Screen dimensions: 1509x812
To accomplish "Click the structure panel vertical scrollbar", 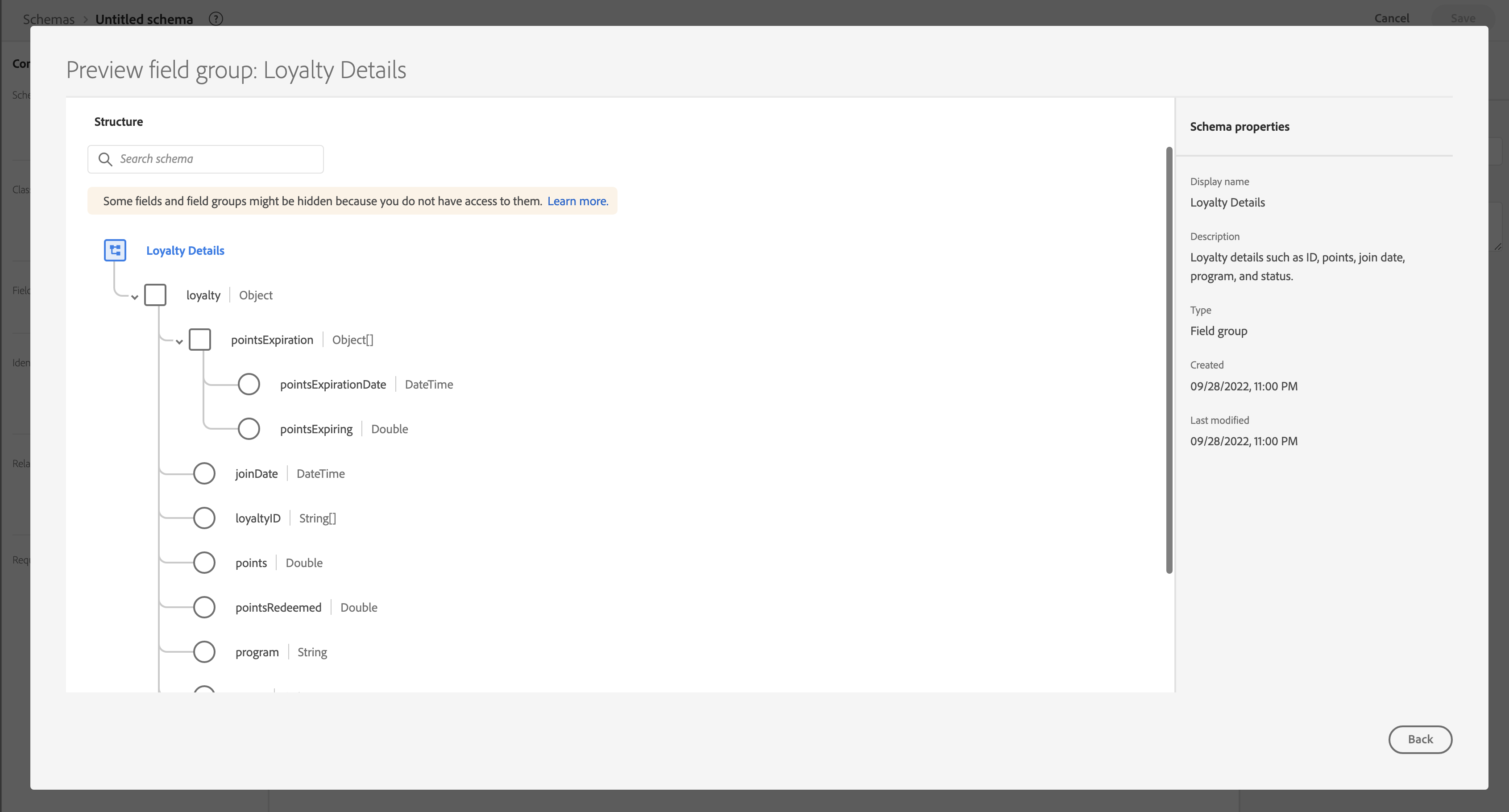I will point(1169,360).
